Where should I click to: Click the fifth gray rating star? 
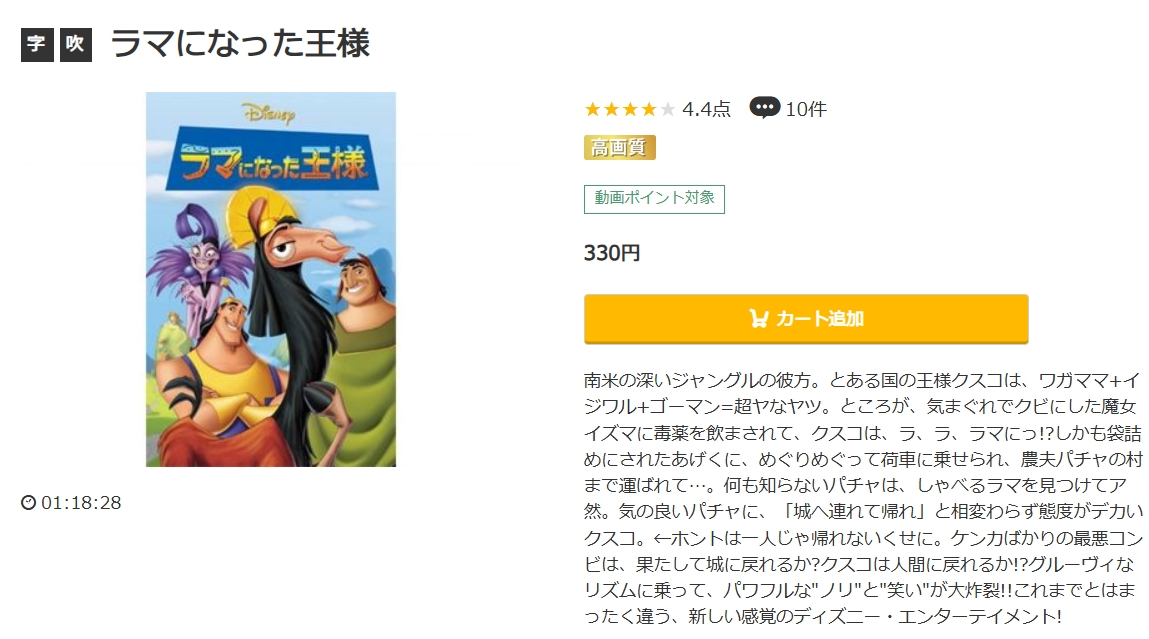click(667, 110)
